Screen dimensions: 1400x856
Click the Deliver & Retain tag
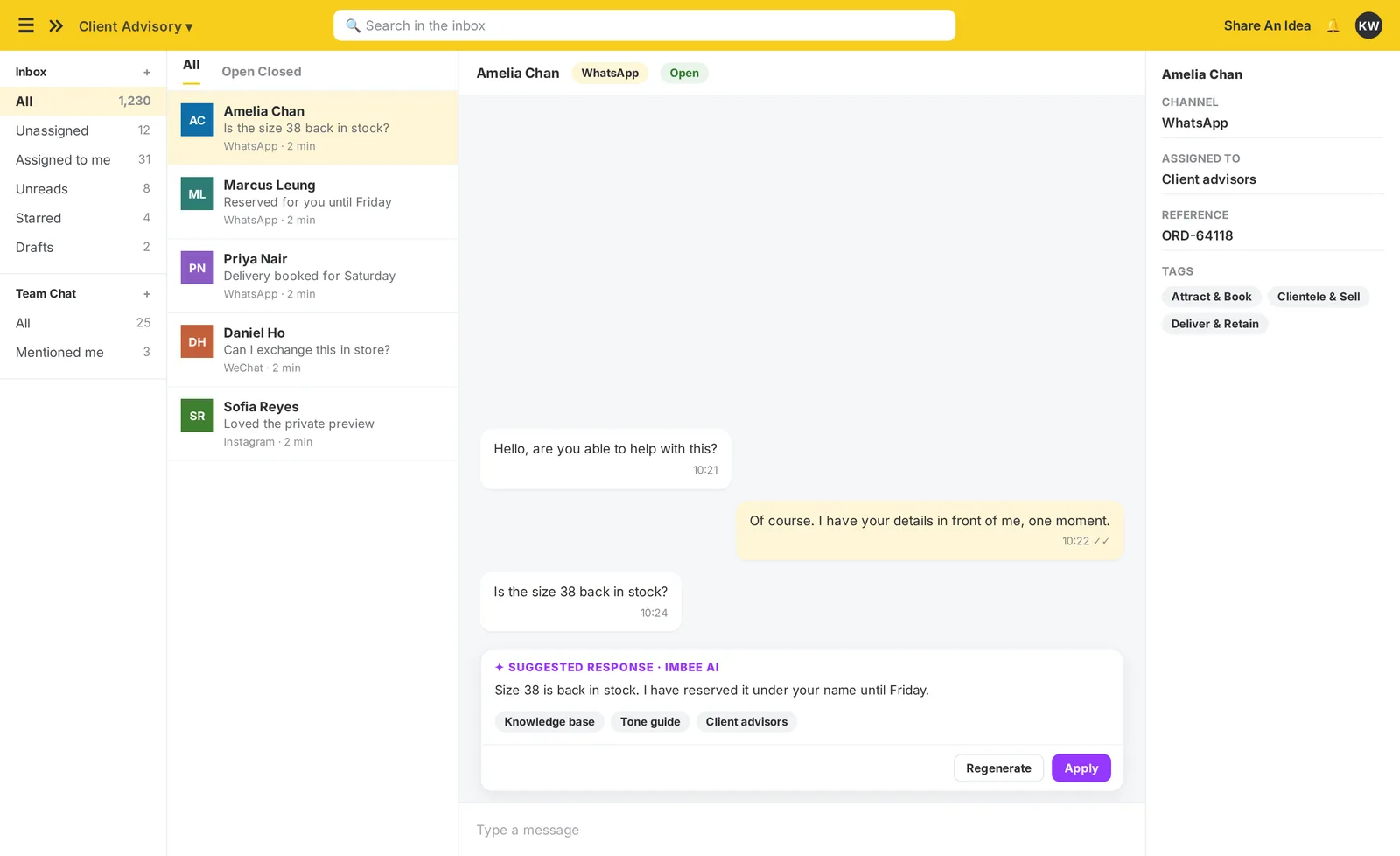click(x=1215, y=324)
